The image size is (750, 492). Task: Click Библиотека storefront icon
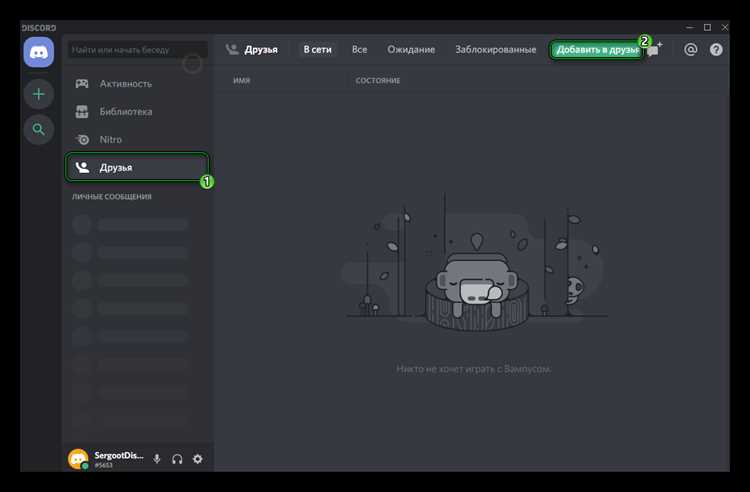coord(82,111)
